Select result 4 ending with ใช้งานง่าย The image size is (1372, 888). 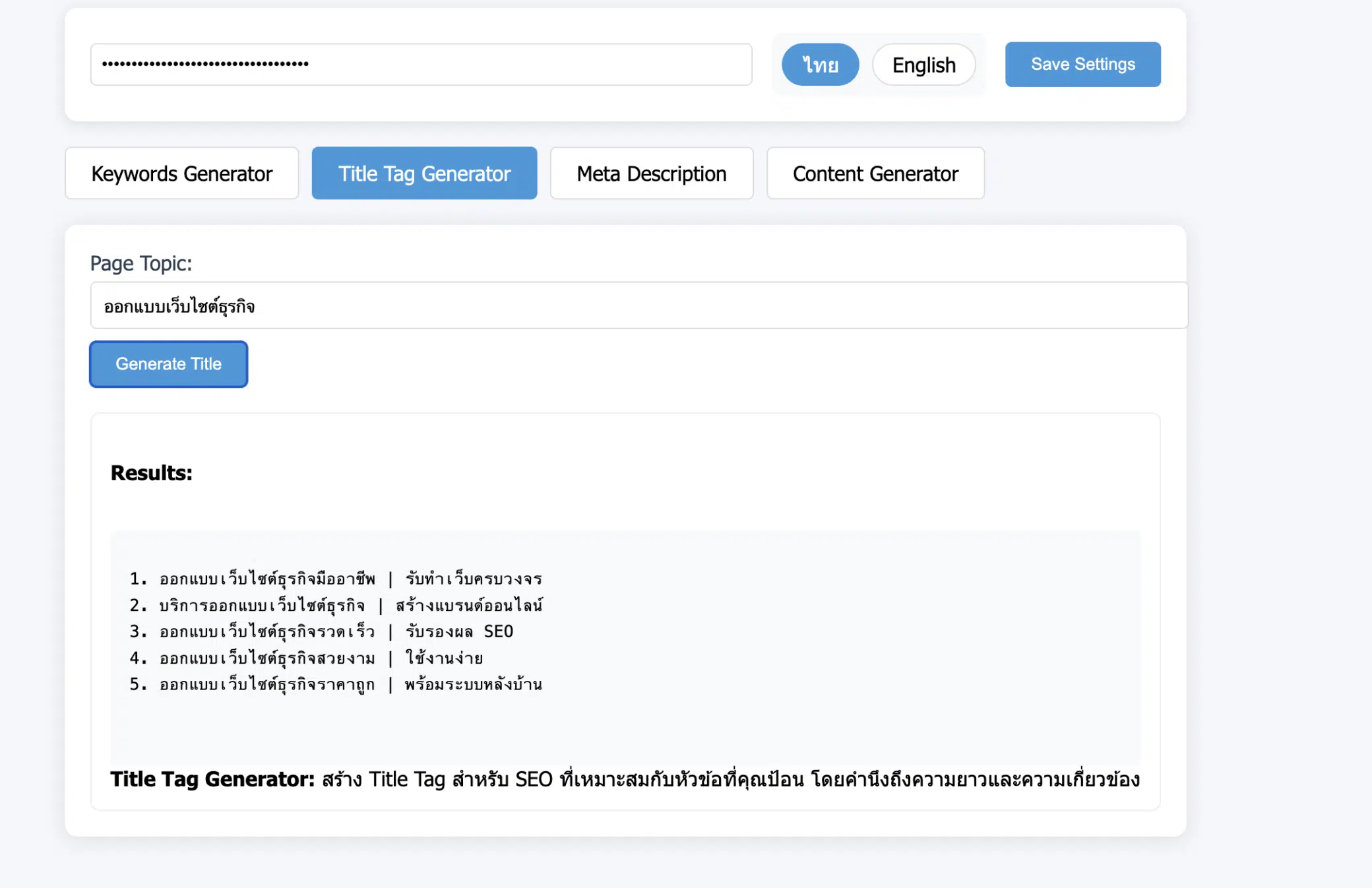306,658
